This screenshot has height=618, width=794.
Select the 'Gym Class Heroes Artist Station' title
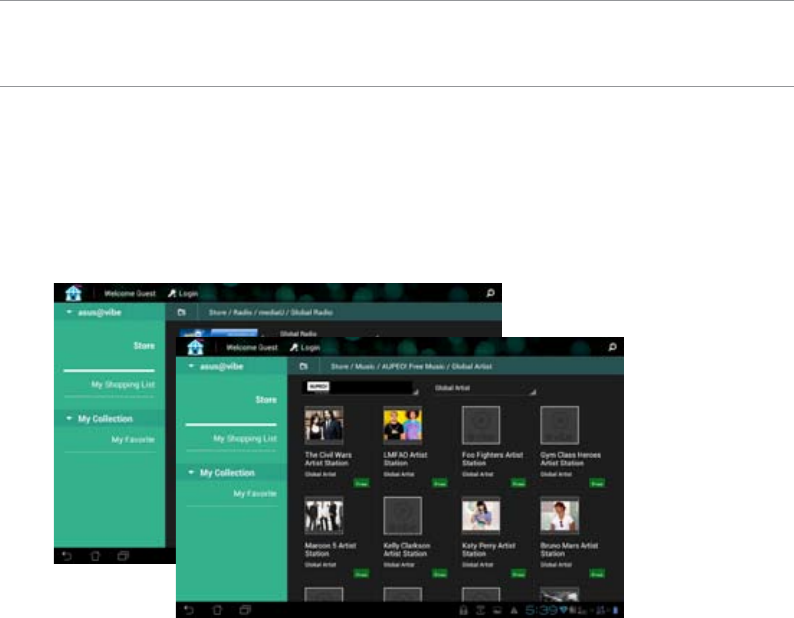pyautogui.click(x=570, y=459)
